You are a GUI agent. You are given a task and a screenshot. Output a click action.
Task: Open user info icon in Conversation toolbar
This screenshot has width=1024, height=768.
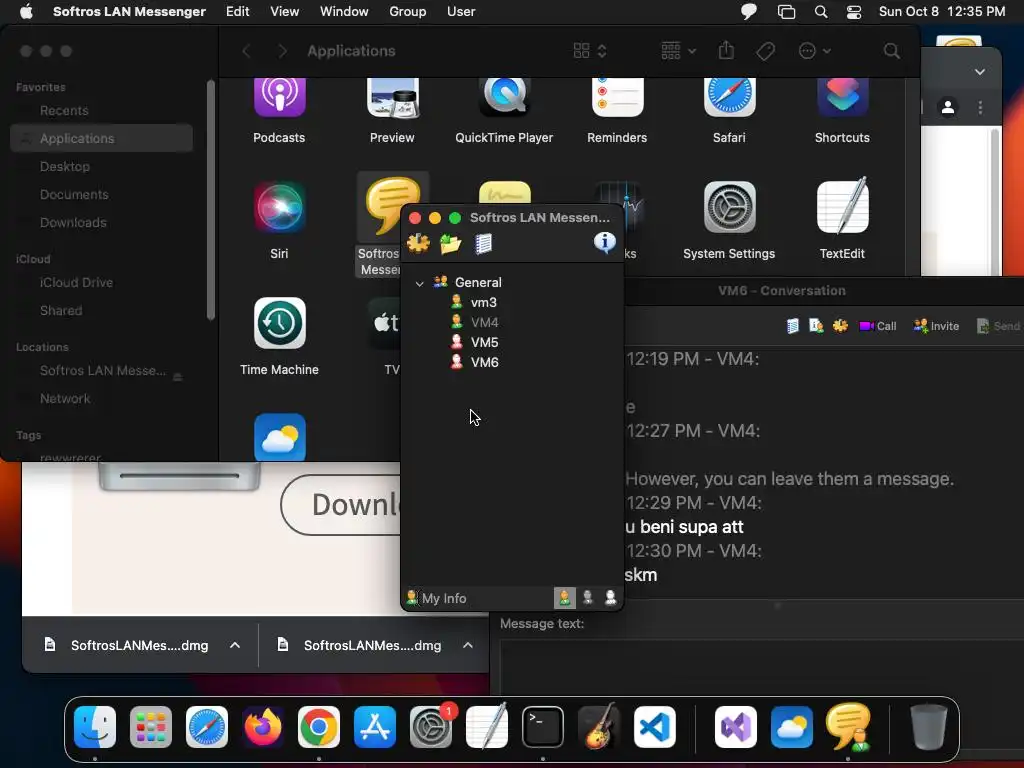[x=816, y=326]
